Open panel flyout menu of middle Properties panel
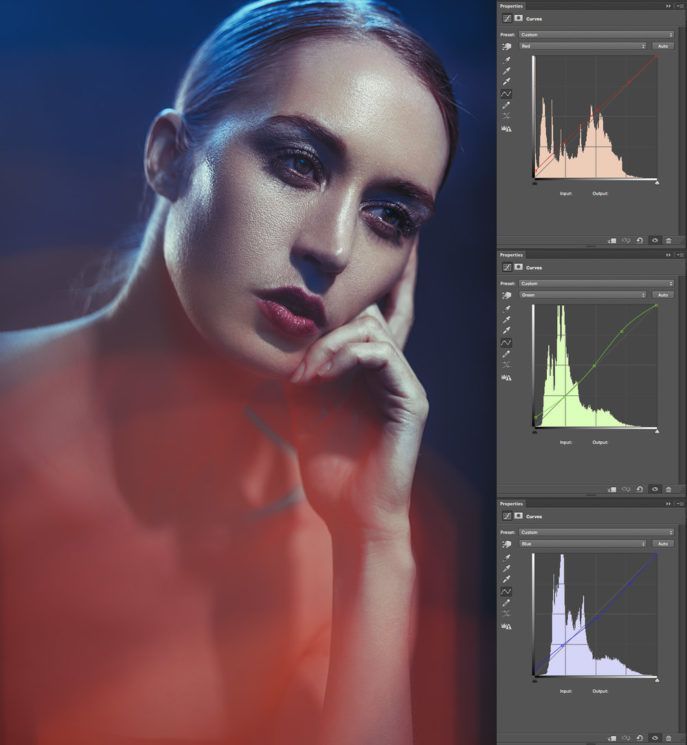The height and width of the screenshot is (745, 687). tap(680, 255)
